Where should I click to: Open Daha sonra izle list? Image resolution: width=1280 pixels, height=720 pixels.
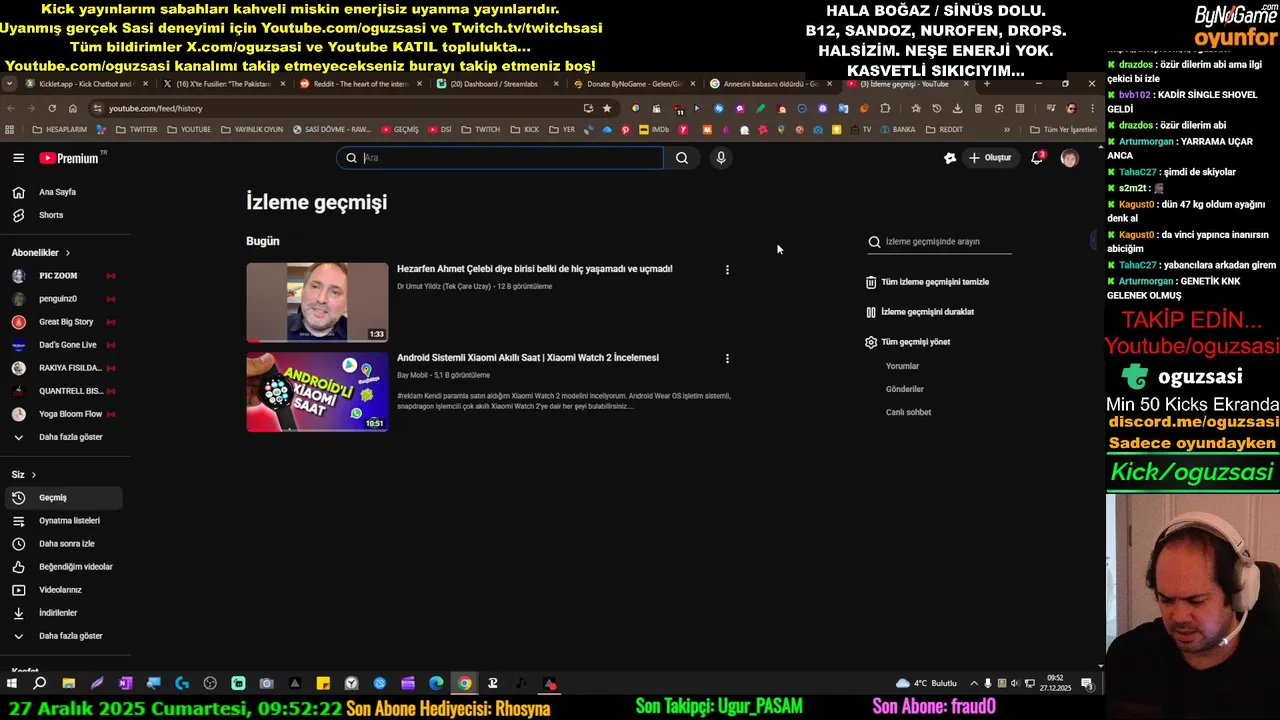(x=66, y=544)
